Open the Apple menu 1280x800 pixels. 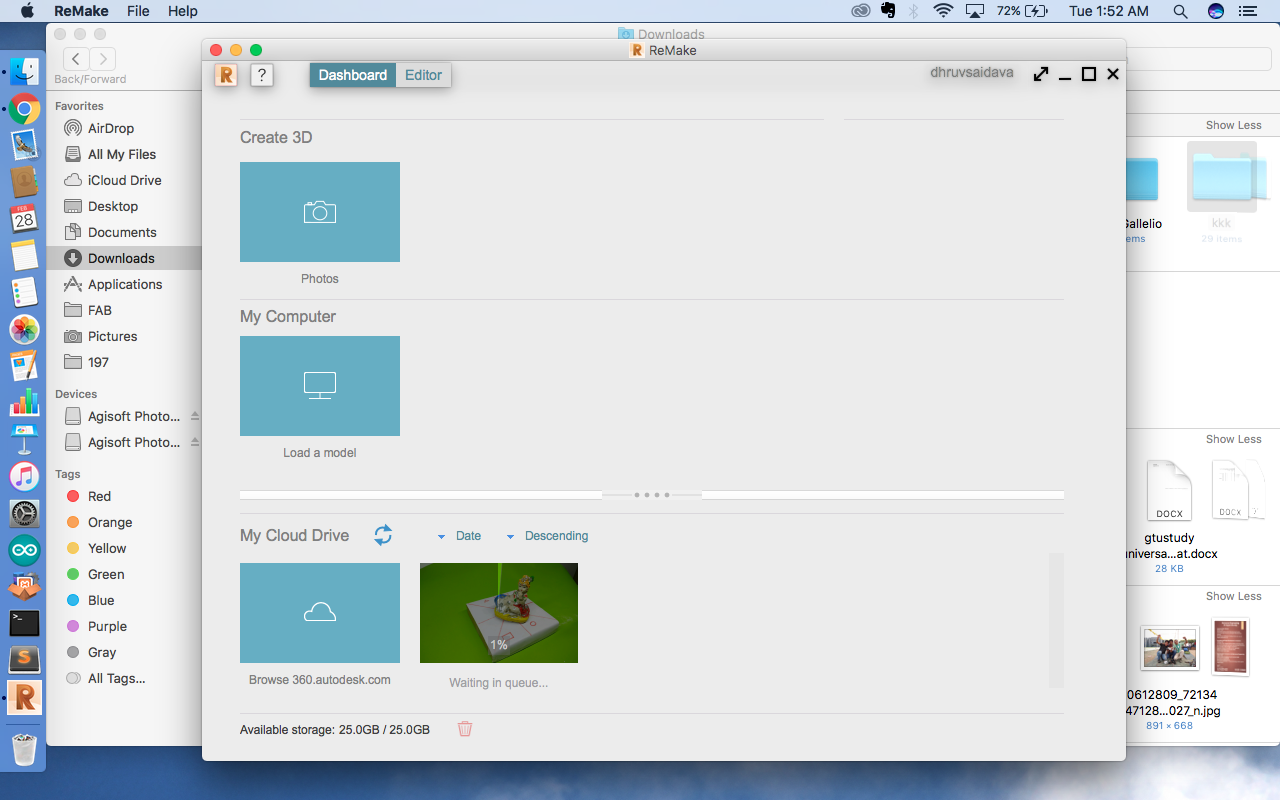click(x=27, y=11)
